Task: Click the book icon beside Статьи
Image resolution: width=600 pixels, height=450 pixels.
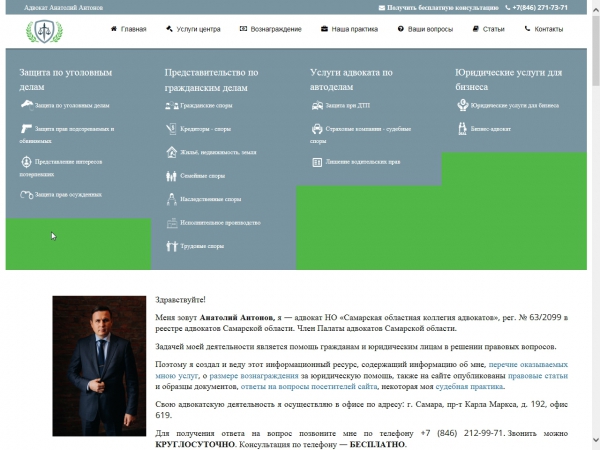Action: tap(476, 29)
